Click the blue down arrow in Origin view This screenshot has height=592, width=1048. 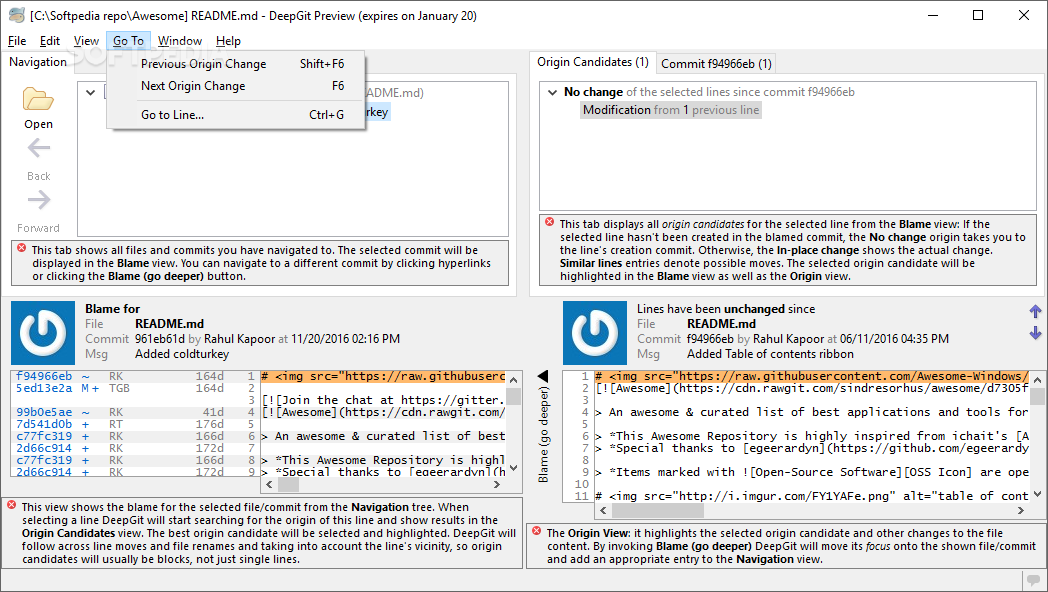click(1035, 333)
